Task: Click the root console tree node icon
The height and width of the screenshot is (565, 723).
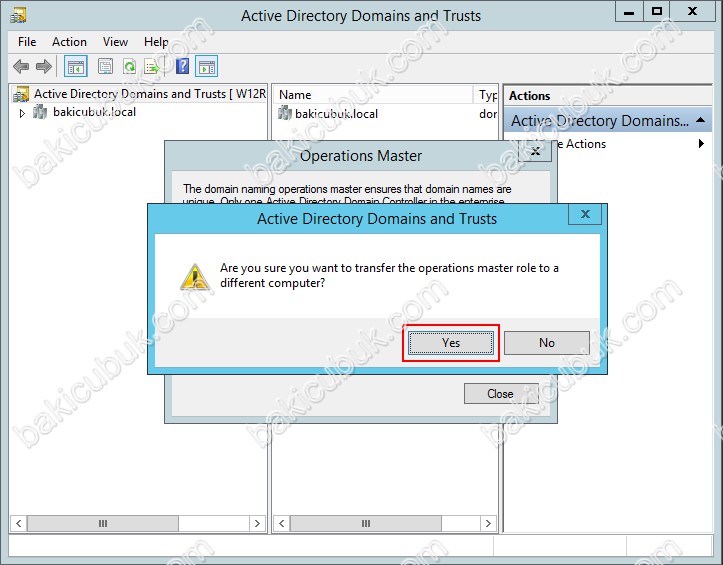Action: (x=21, y=94)
